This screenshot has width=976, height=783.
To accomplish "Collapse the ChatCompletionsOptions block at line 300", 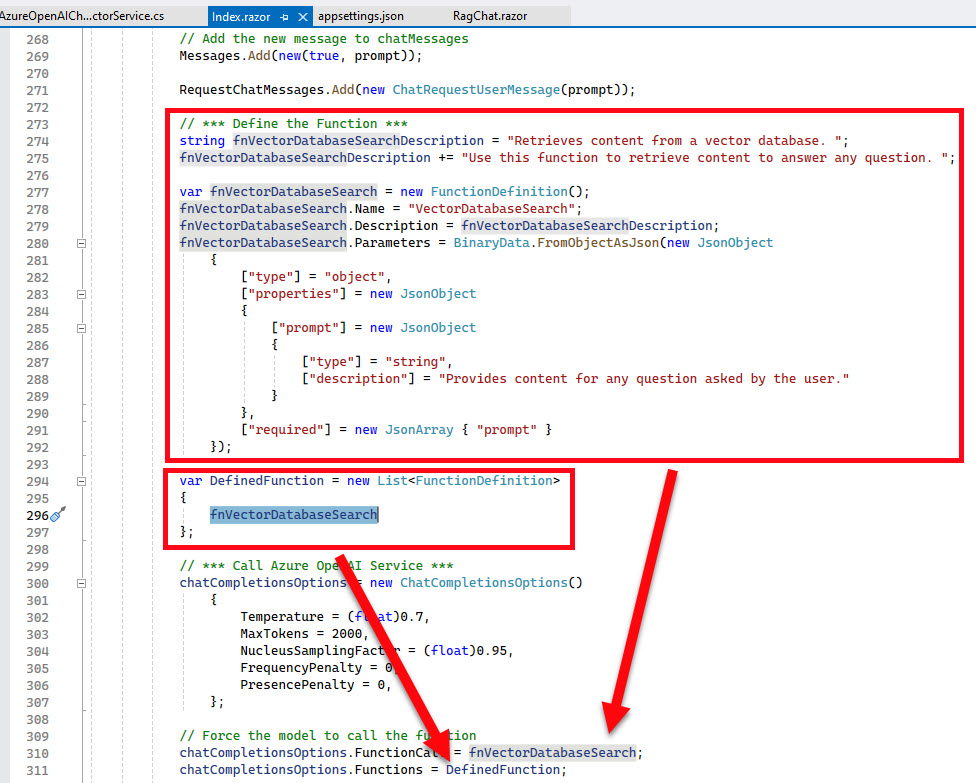I will tap(81, 583).
